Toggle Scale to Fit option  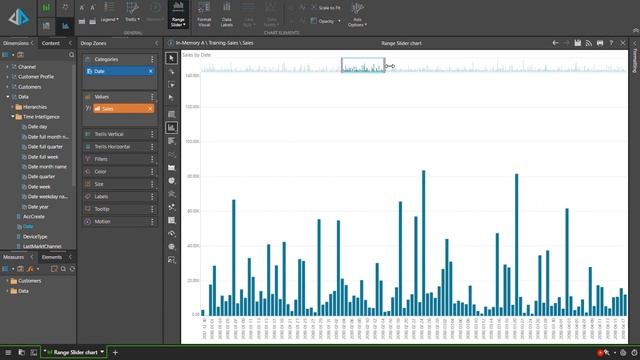(326, 7)
